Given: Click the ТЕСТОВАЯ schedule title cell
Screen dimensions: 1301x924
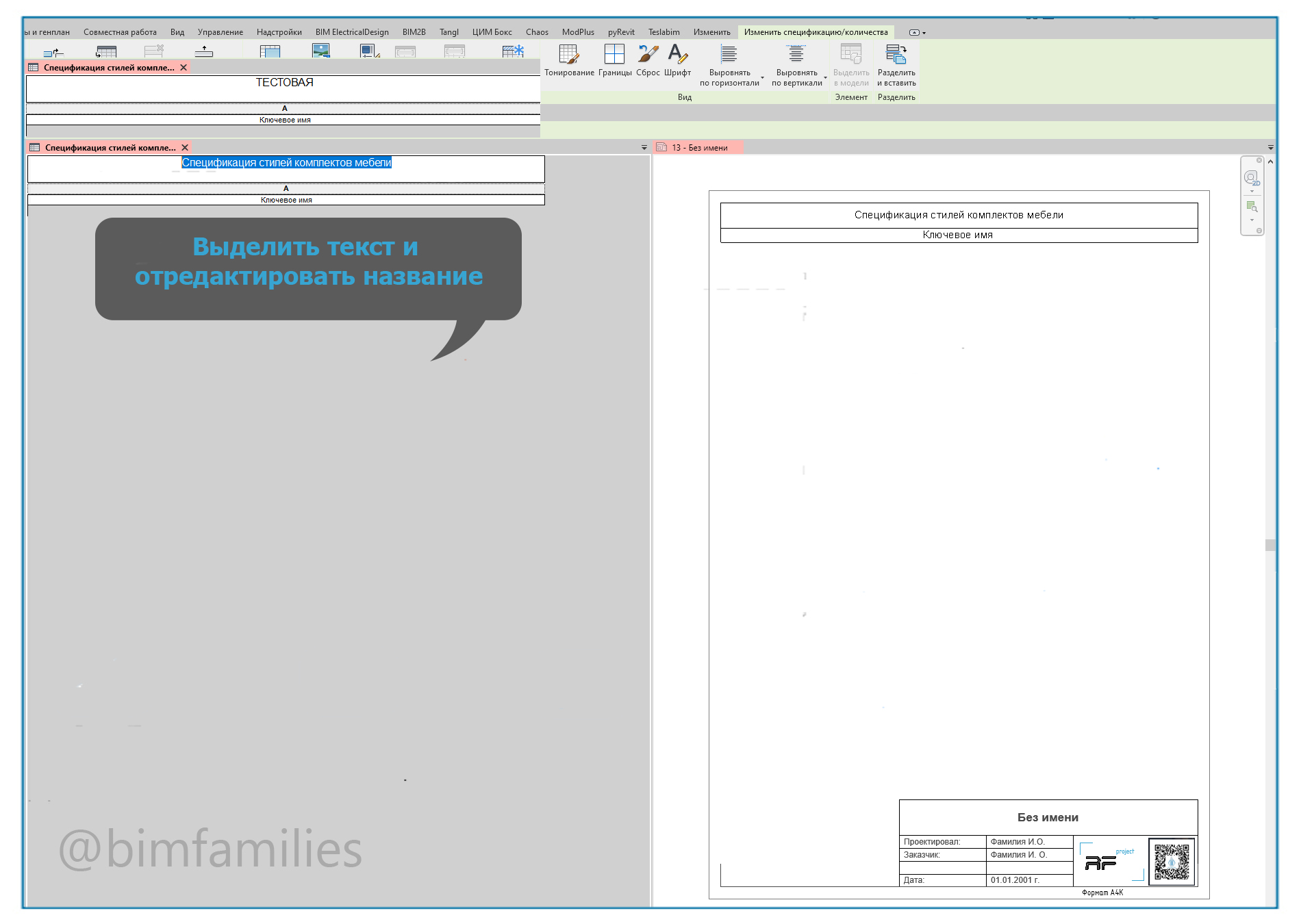Looking at the screenshot, I should coord(283,88).
